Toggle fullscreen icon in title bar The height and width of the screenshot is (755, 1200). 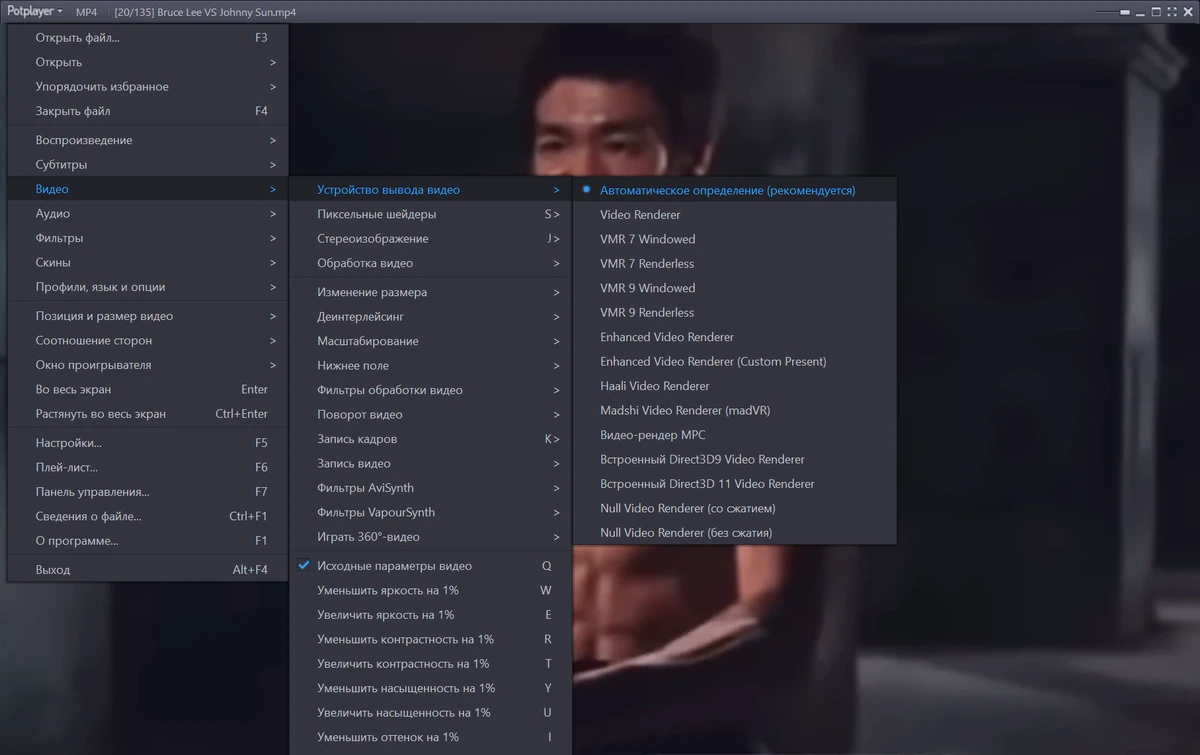coord(1172,12)
